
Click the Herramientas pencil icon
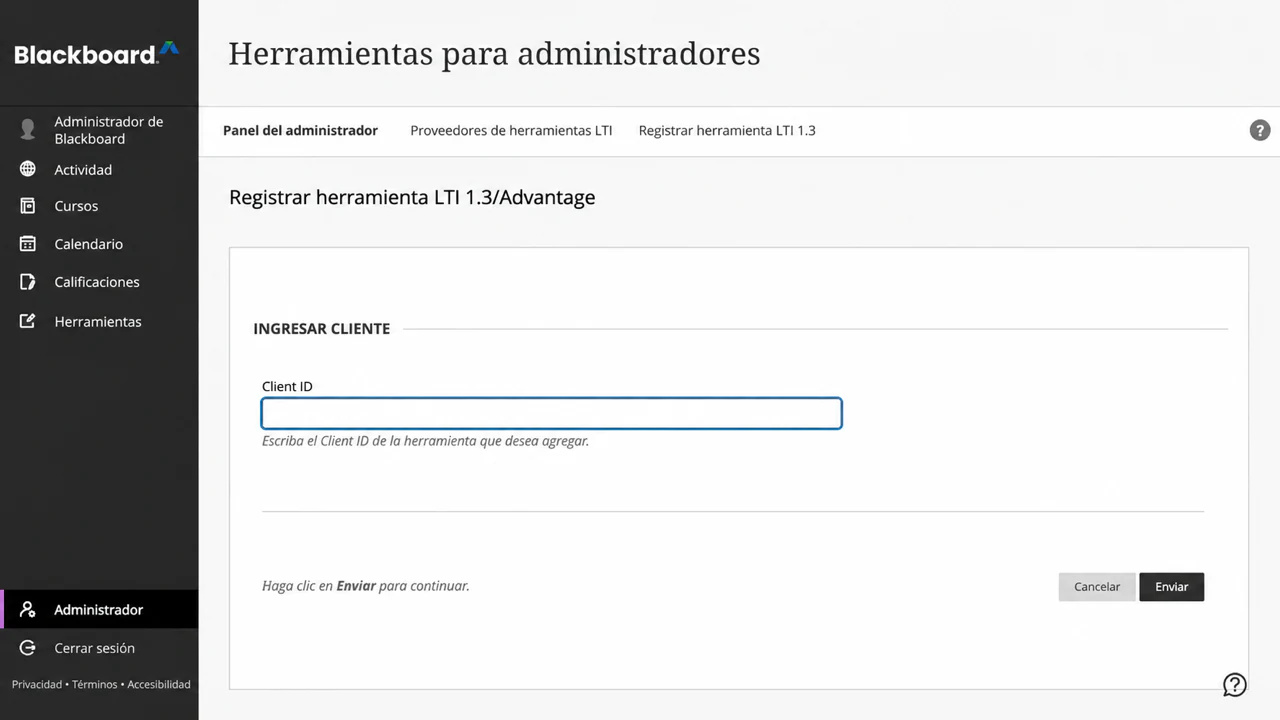point(28,321)
